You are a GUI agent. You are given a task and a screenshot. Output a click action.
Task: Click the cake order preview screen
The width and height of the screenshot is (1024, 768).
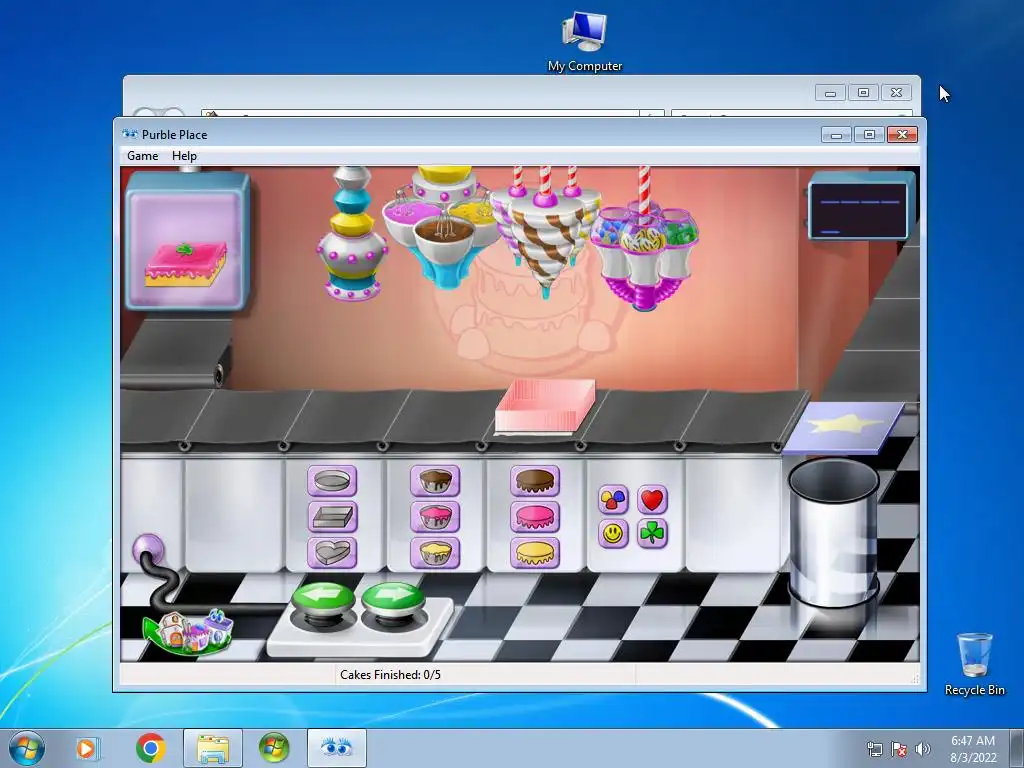click(187, 241)
